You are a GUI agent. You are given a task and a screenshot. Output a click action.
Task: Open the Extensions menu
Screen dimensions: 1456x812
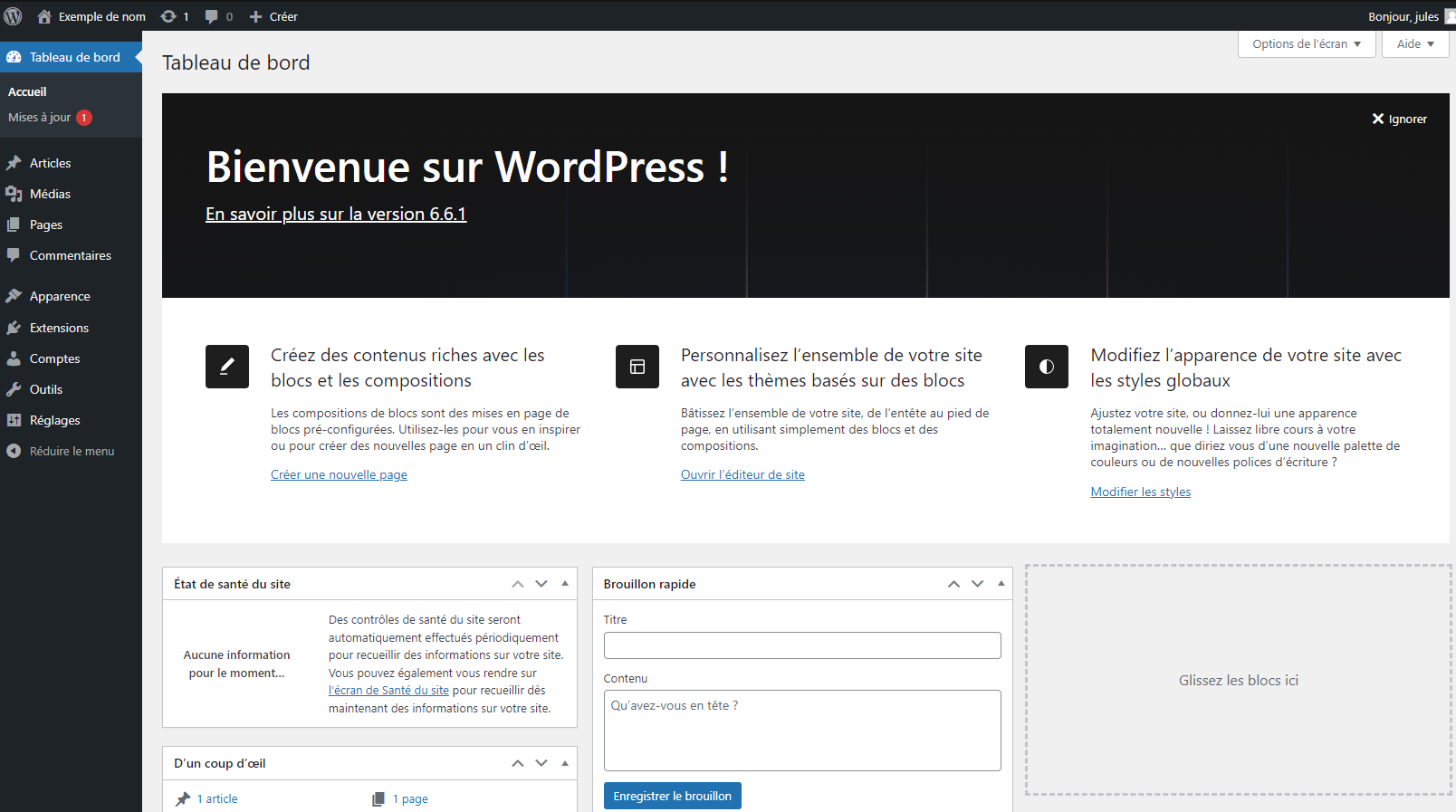point(59,328)
